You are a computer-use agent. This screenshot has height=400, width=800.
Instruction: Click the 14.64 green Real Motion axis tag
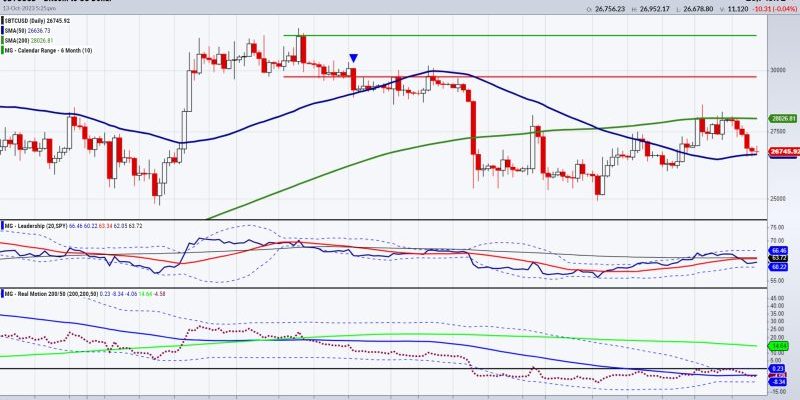point(780,346)
